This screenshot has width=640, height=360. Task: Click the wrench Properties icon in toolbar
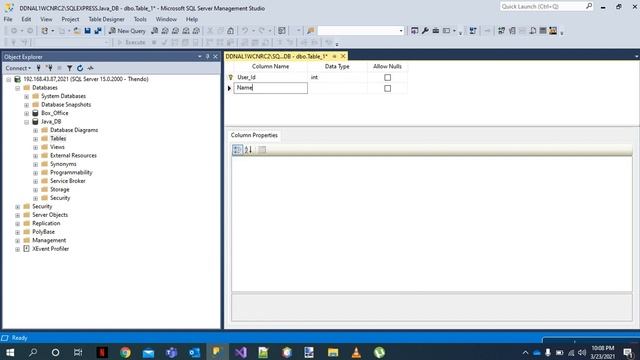pos(425,31)
